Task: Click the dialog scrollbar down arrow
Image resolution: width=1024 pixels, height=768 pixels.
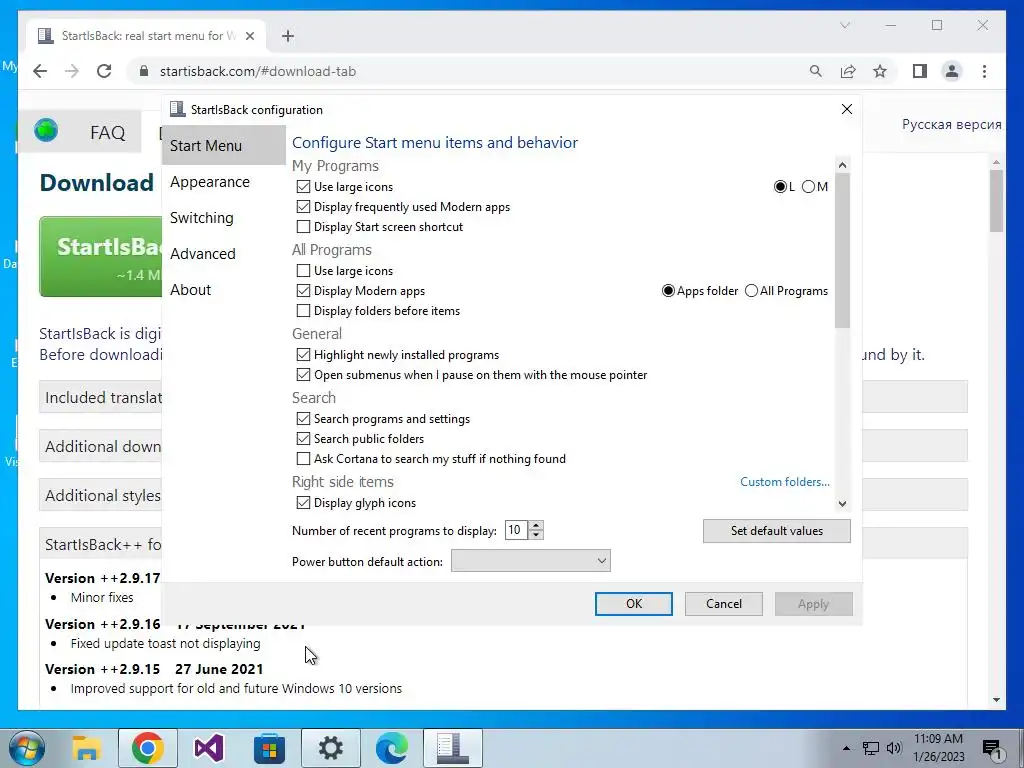Action: click(x=842, y=504)
